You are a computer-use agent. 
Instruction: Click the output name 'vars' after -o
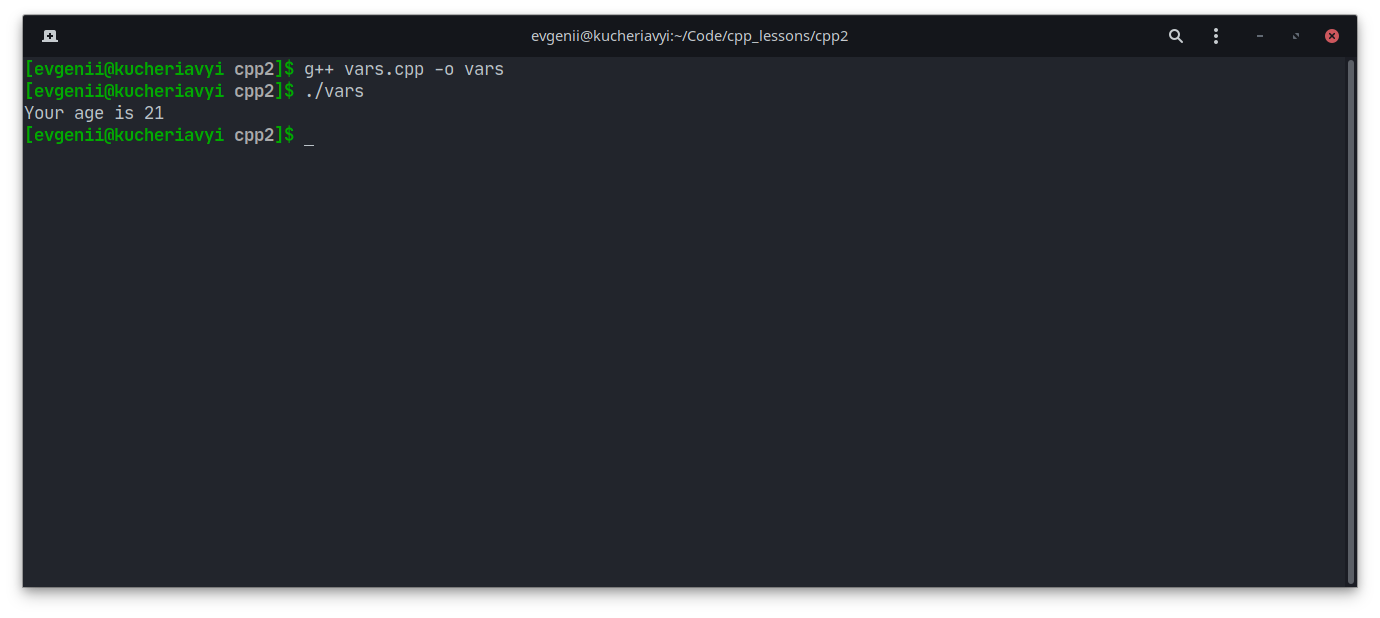(x=484, y=70)
